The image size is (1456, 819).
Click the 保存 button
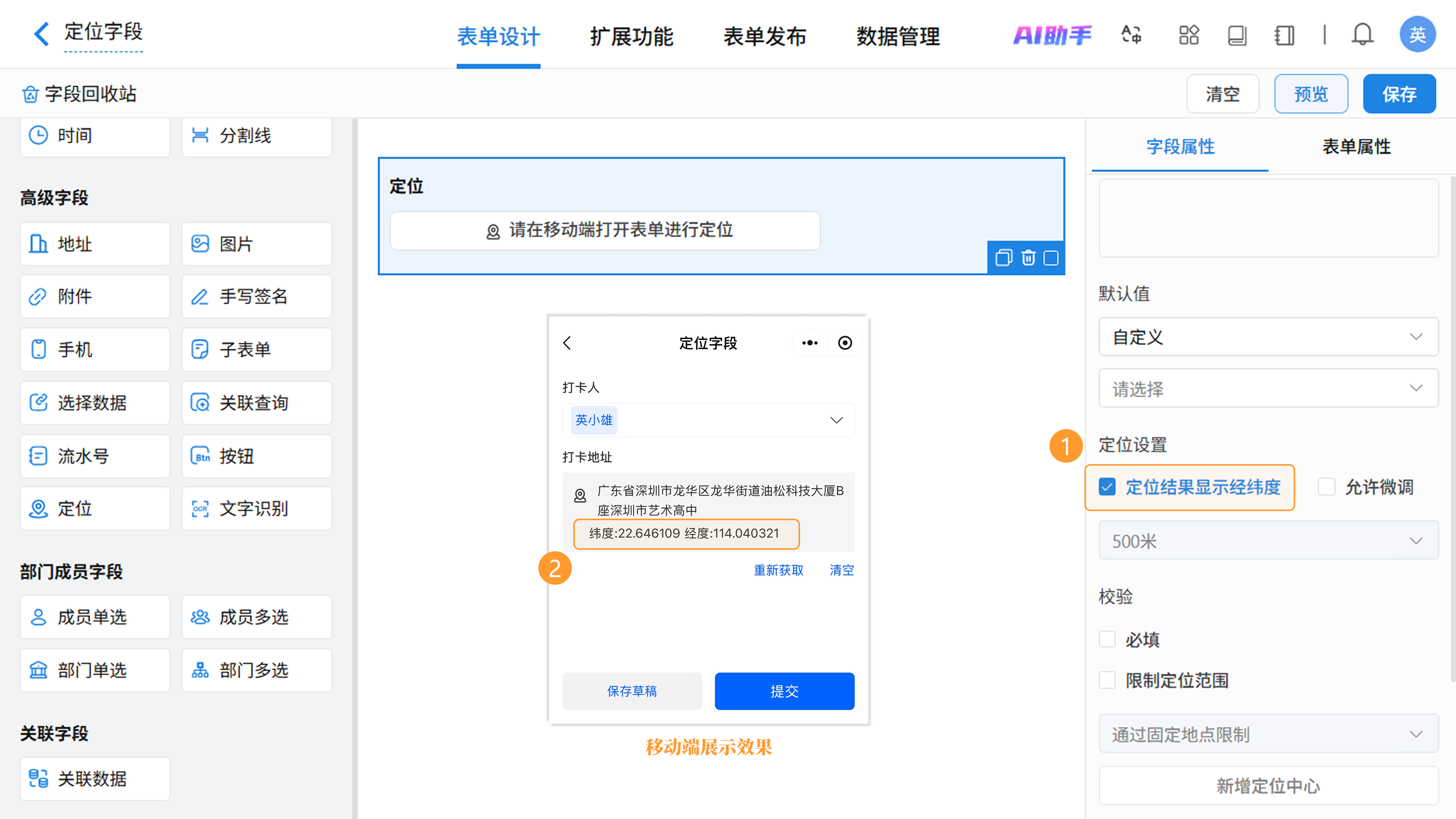[1399, 94]
